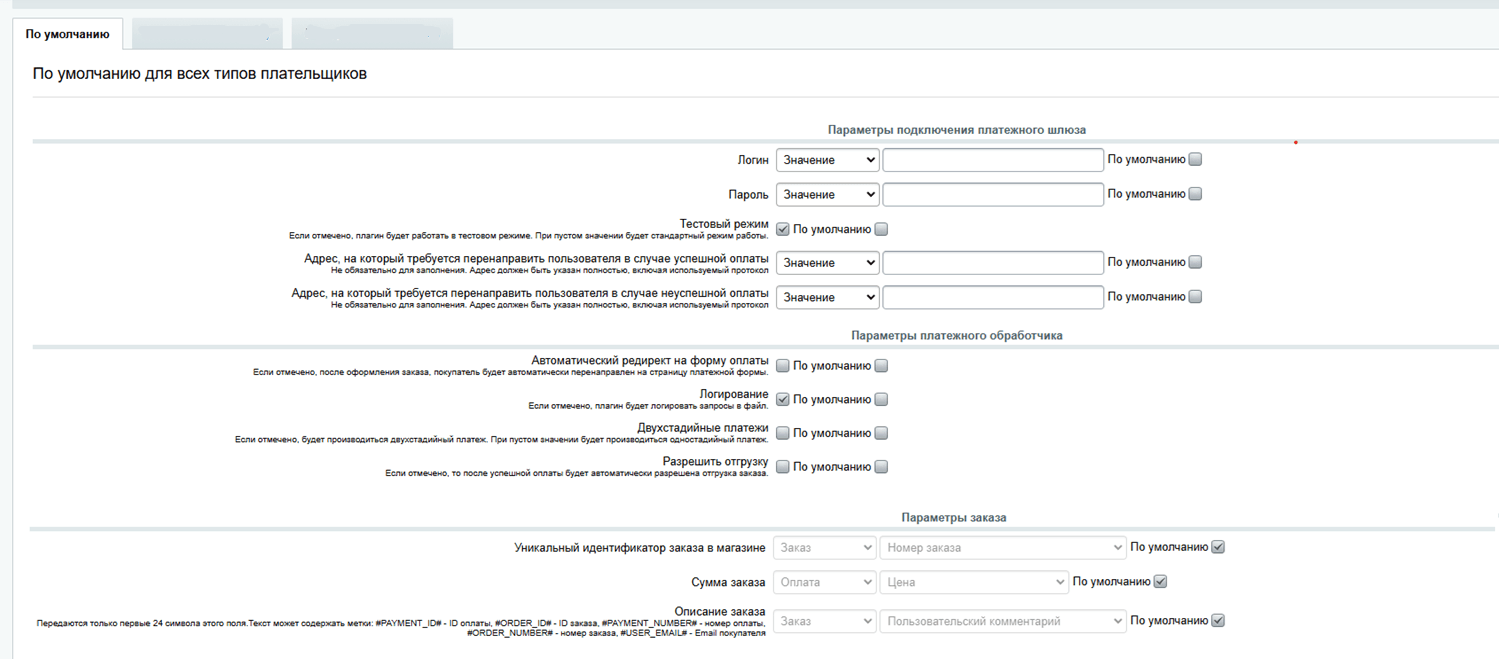The width and height of the screenshot is (1499, 659).
Task: Click the successful payment redirect address field
Action: (992, 263)
